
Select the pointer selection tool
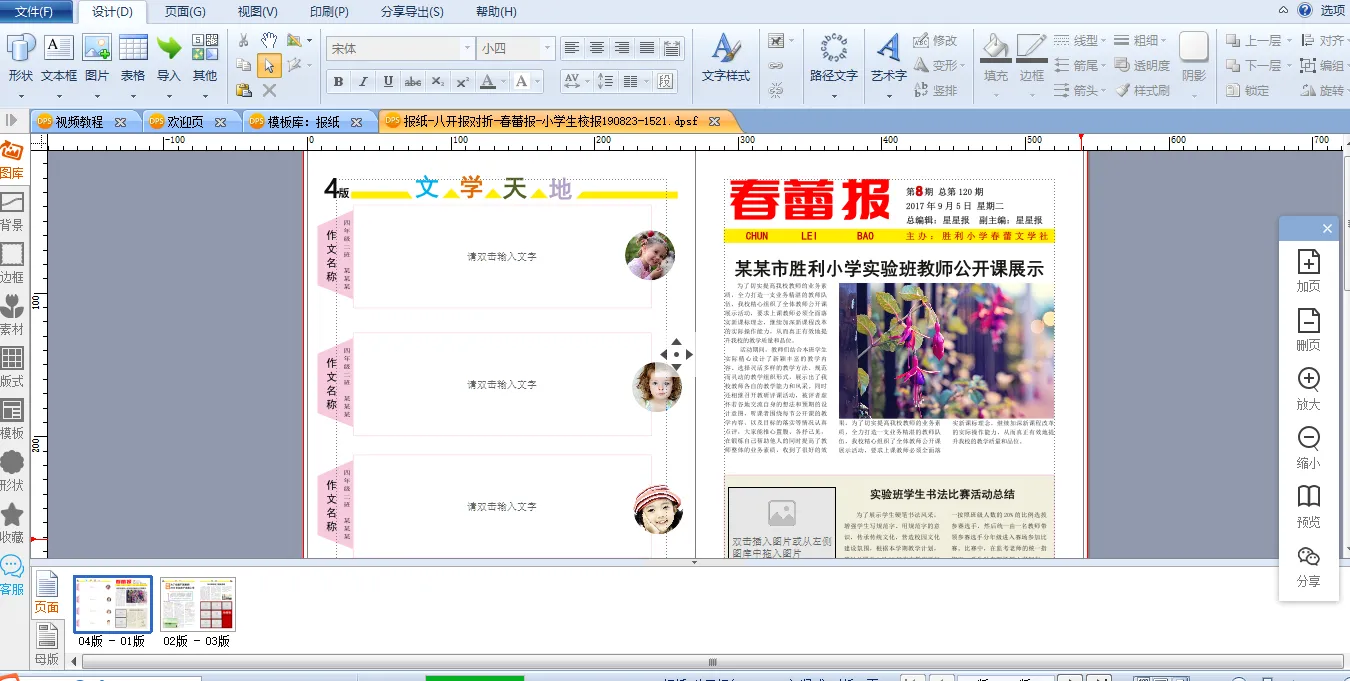click(x=268, y=66)
